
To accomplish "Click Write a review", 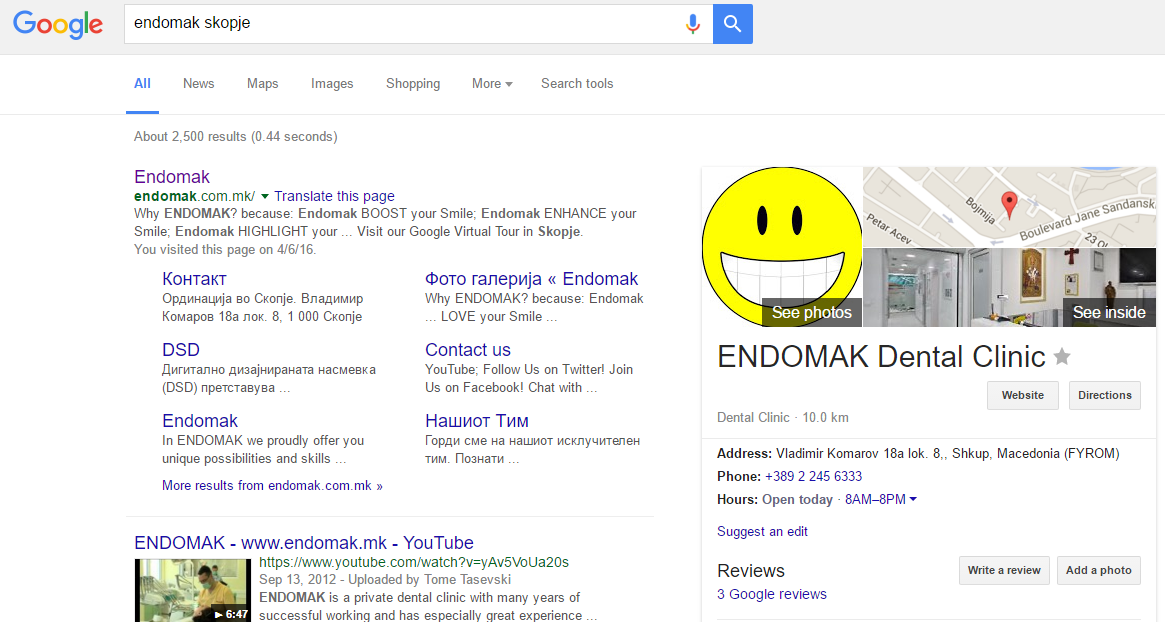I will click(x=1003, y=569).
